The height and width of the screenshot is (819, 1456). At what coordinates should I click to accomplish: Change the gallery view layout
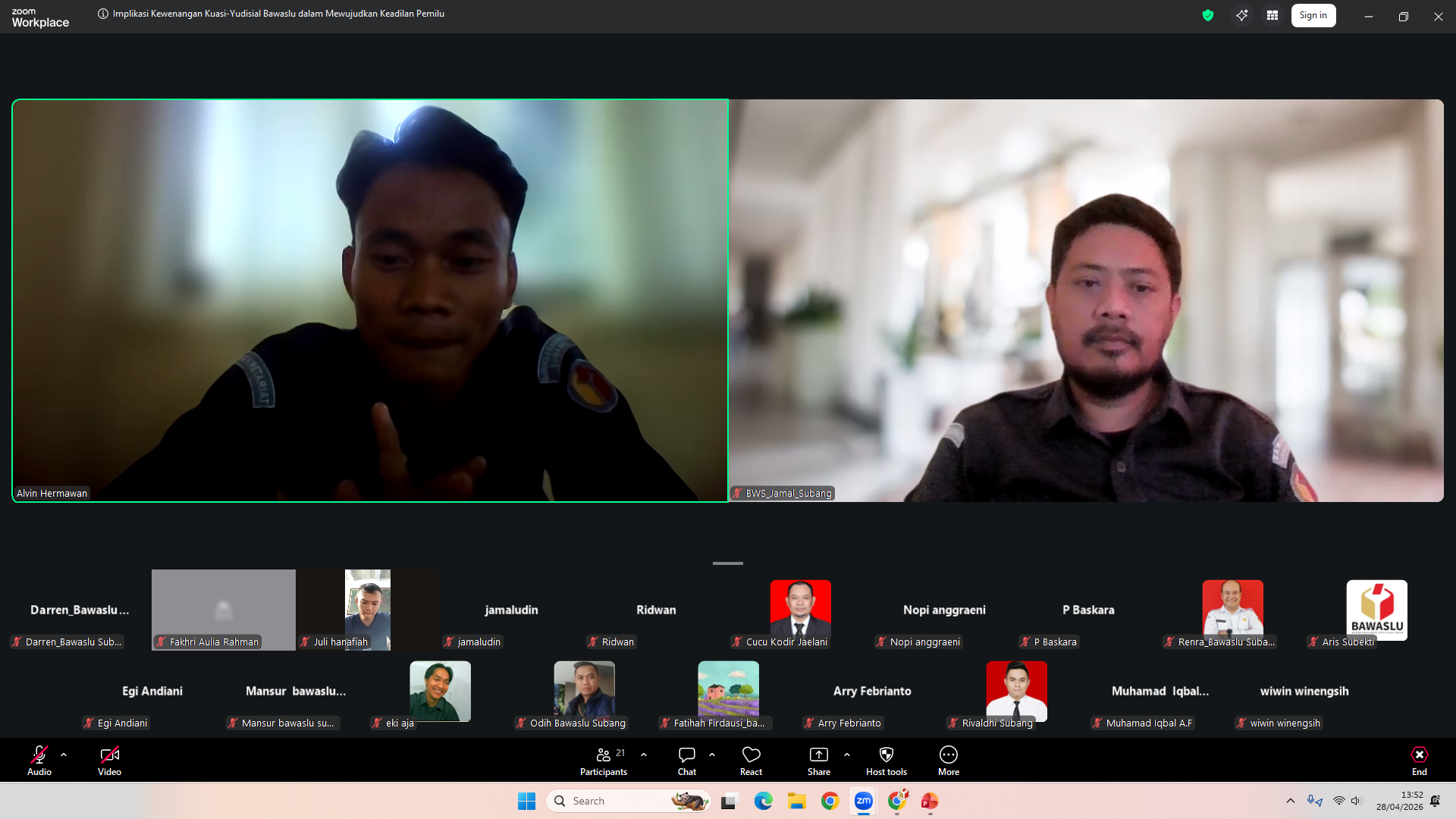click(1272, 16)
